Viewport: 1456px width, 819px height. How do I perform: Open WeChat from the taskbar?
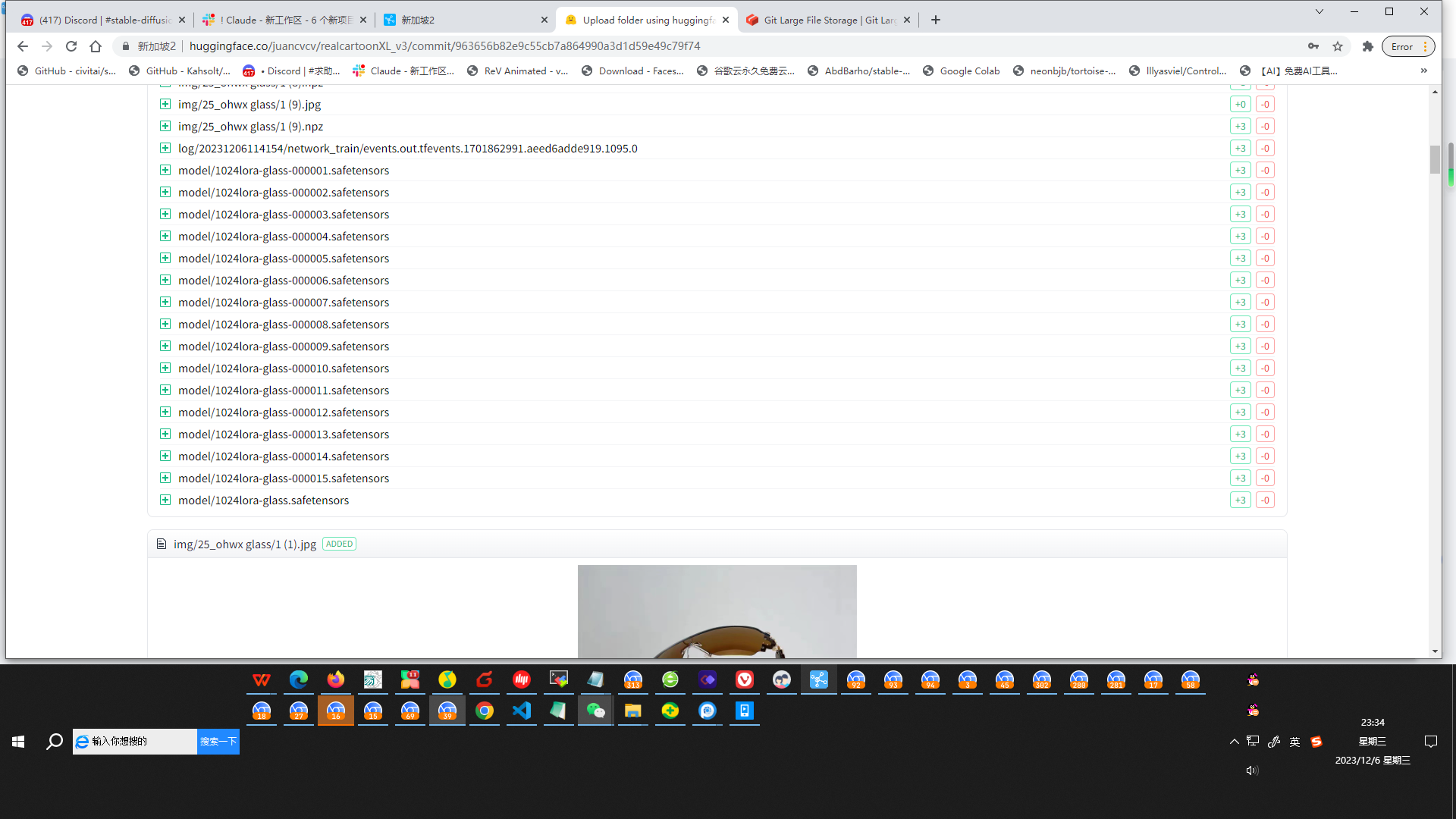(x=596, y=711)
